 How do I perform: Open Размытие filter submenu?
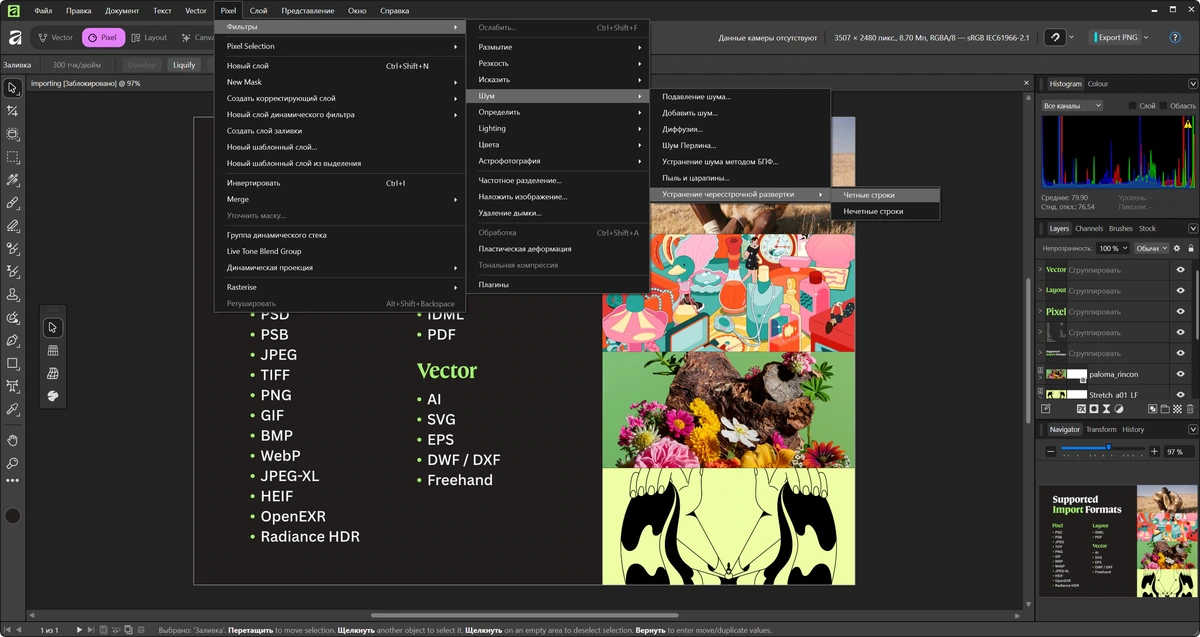click(558, 47)
